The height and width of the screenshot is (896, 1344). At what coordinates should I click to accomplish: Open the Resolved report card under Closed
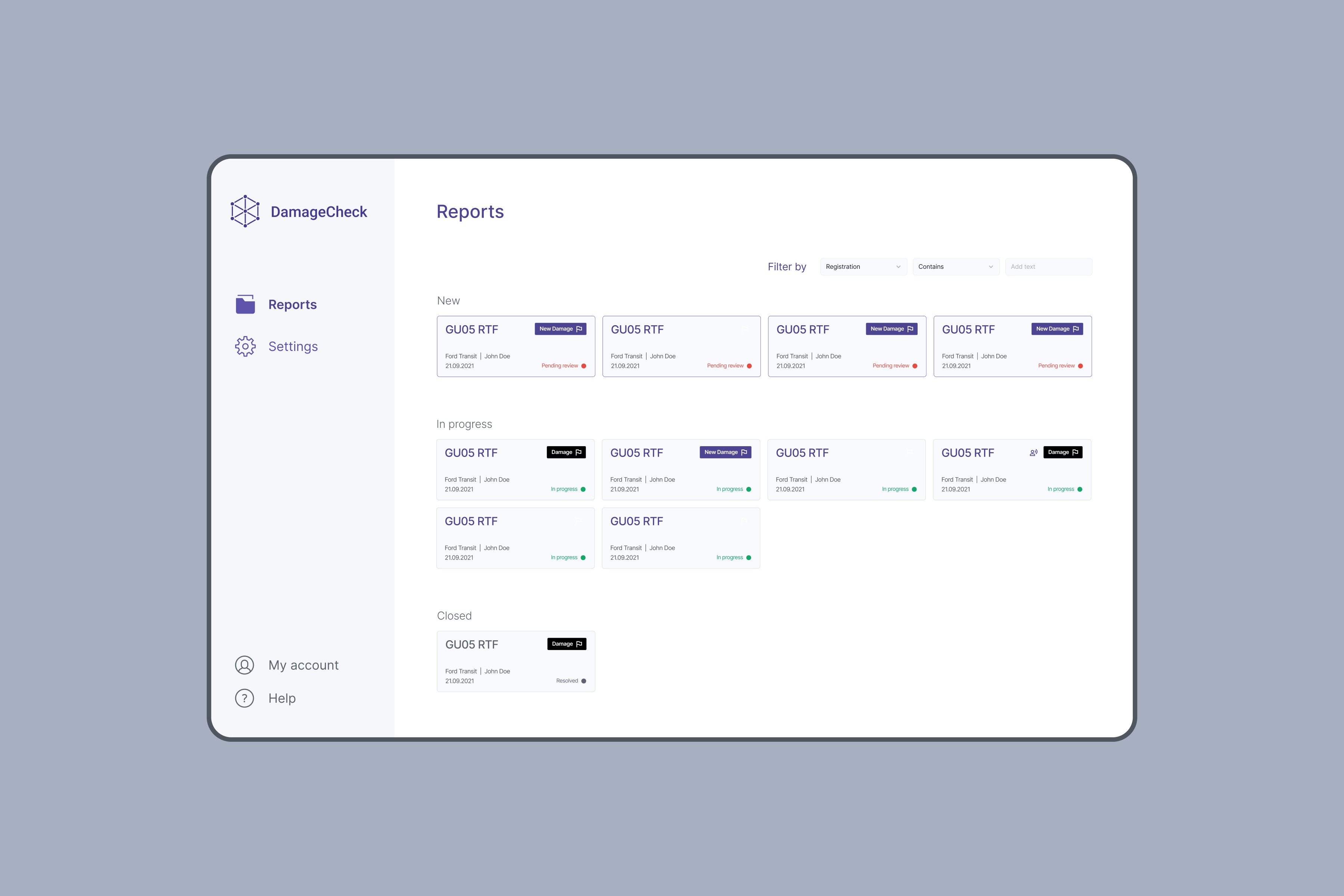coord(516,661)
